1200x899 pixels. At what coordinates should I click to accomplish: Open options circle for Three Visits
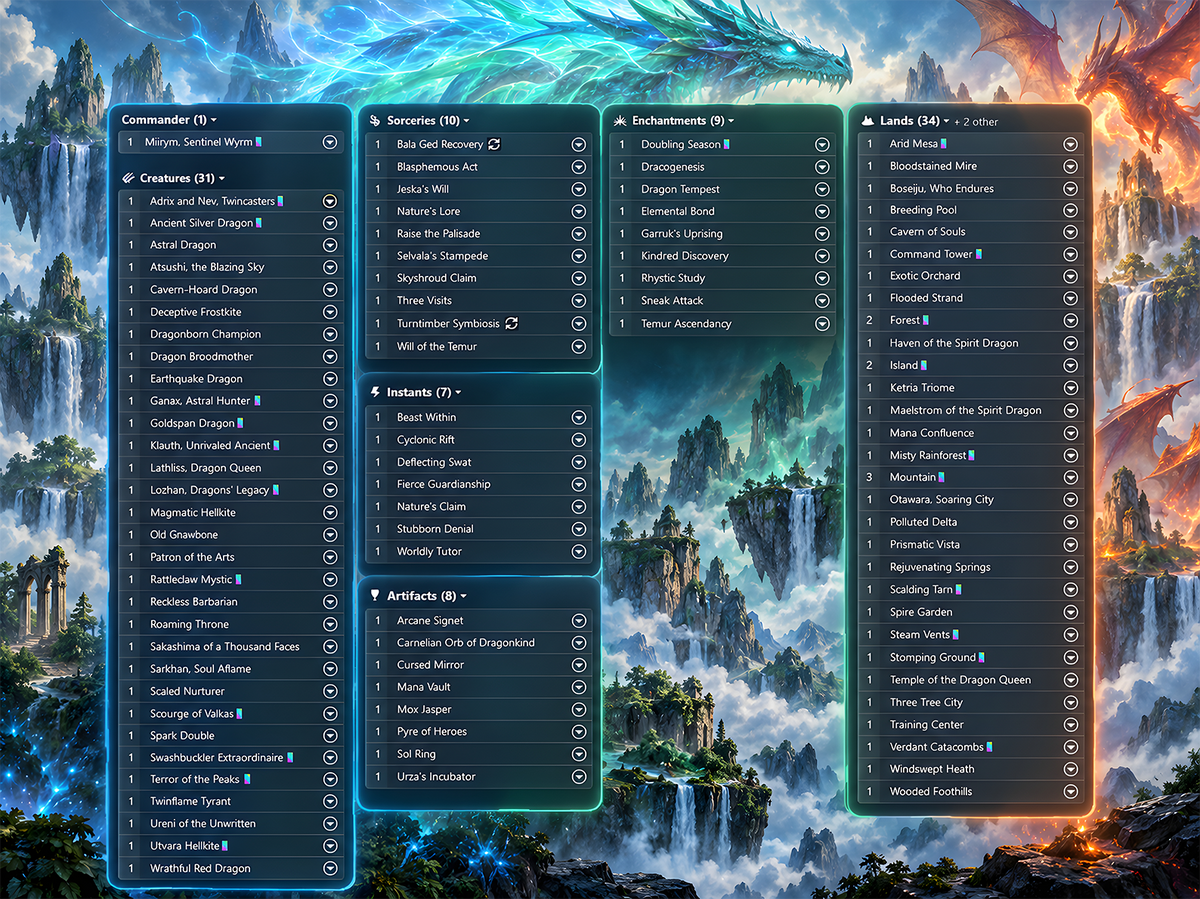[x=578, y=301]
